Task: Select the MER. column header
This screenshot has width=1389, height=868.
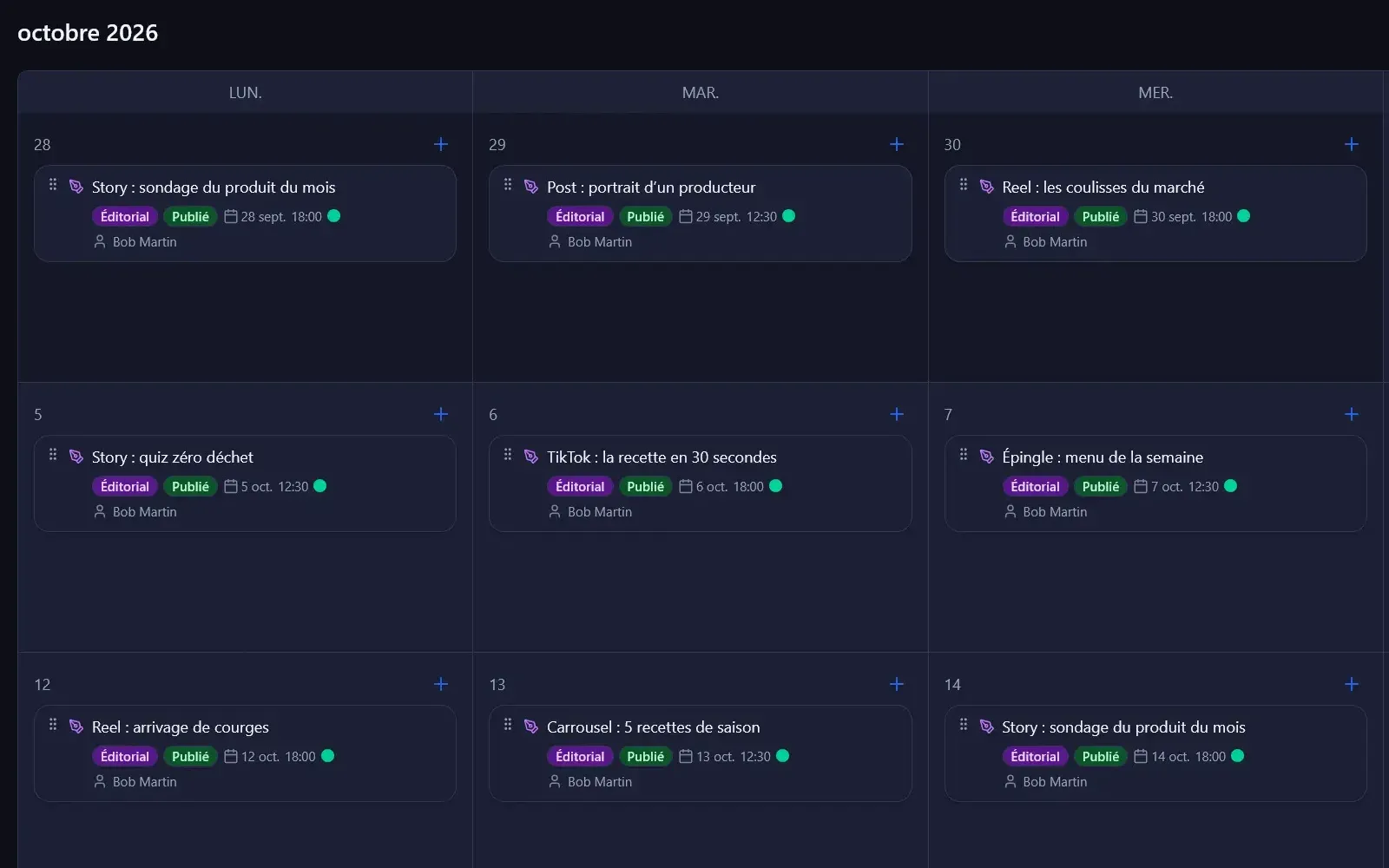Action: [x=1155, y=92]
